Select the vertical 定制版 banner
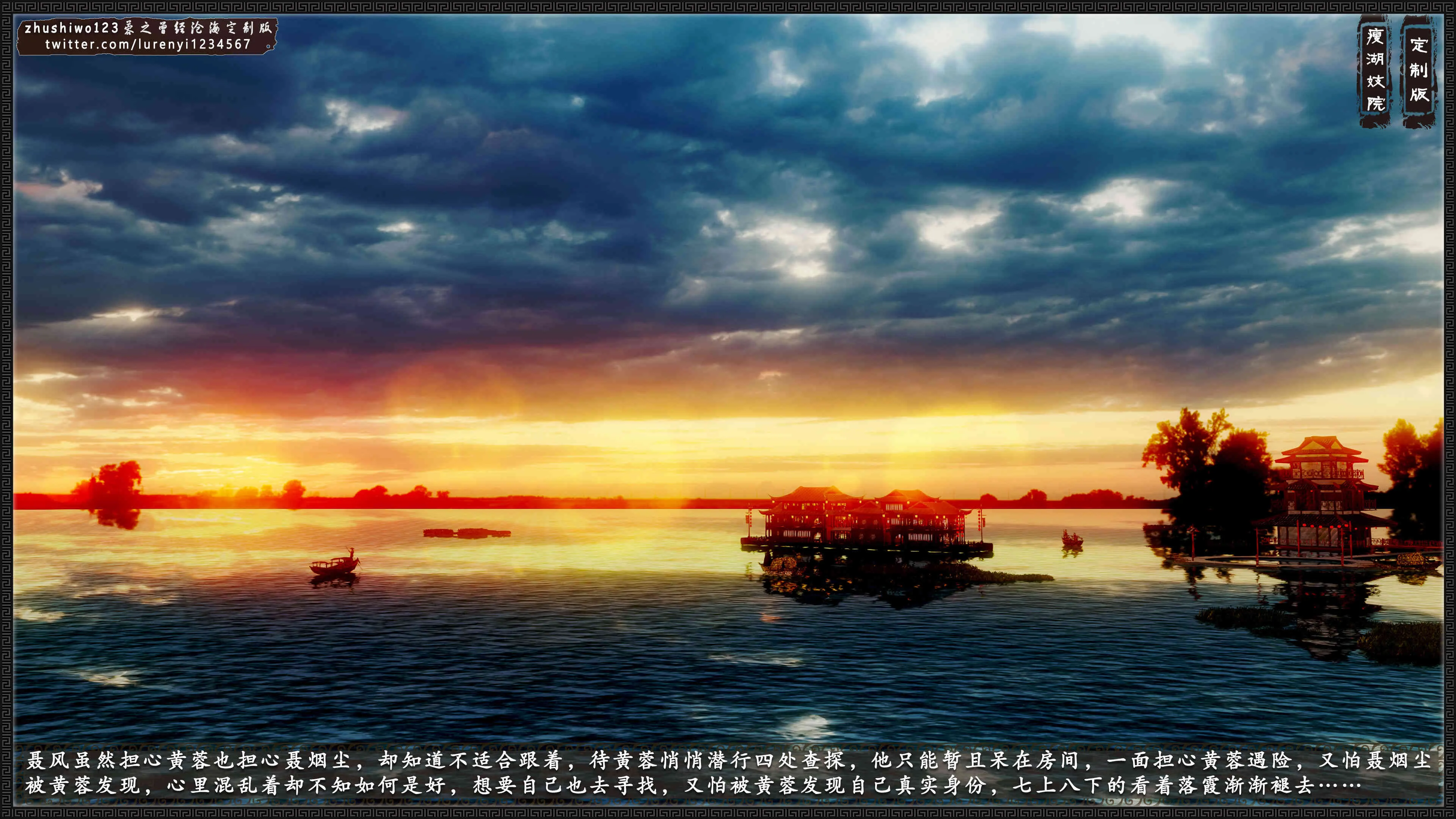The image size is (1456, 819). point(1419,70)
